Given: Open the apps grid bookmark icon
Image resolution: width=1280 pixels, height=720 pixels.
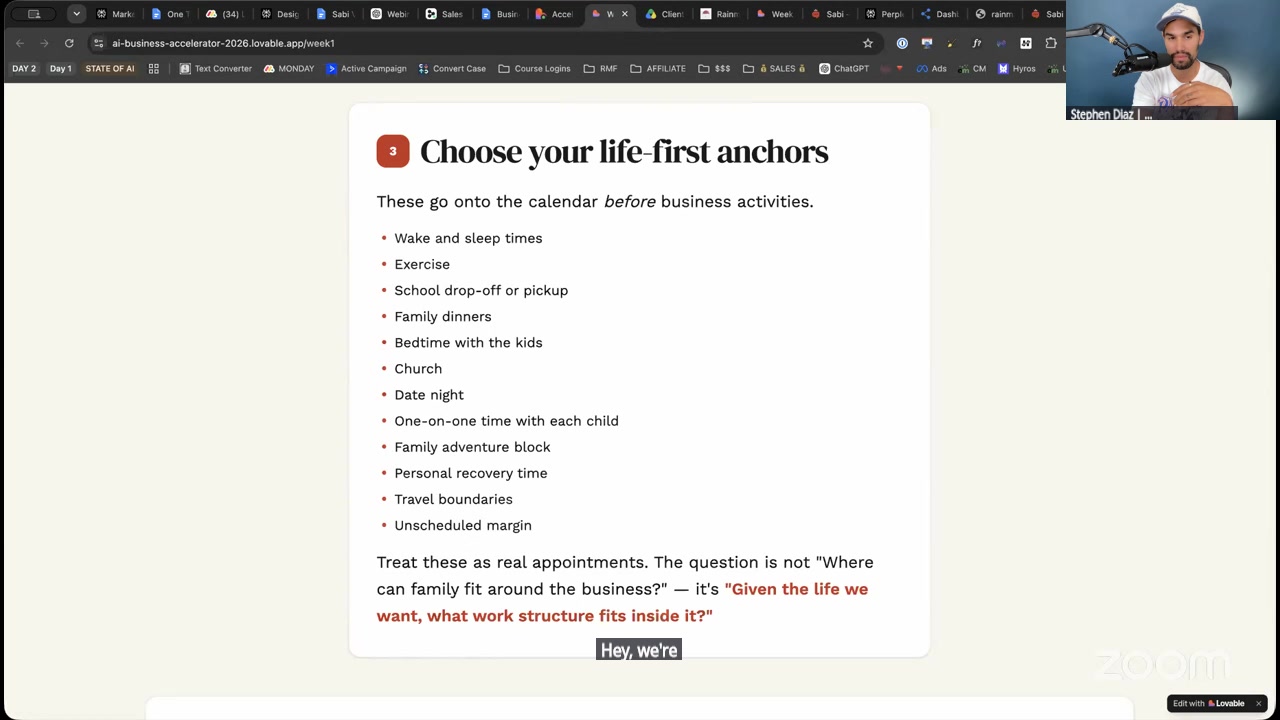Looking at the screenshot, I should pyautogui.click(x=154, y=69).
